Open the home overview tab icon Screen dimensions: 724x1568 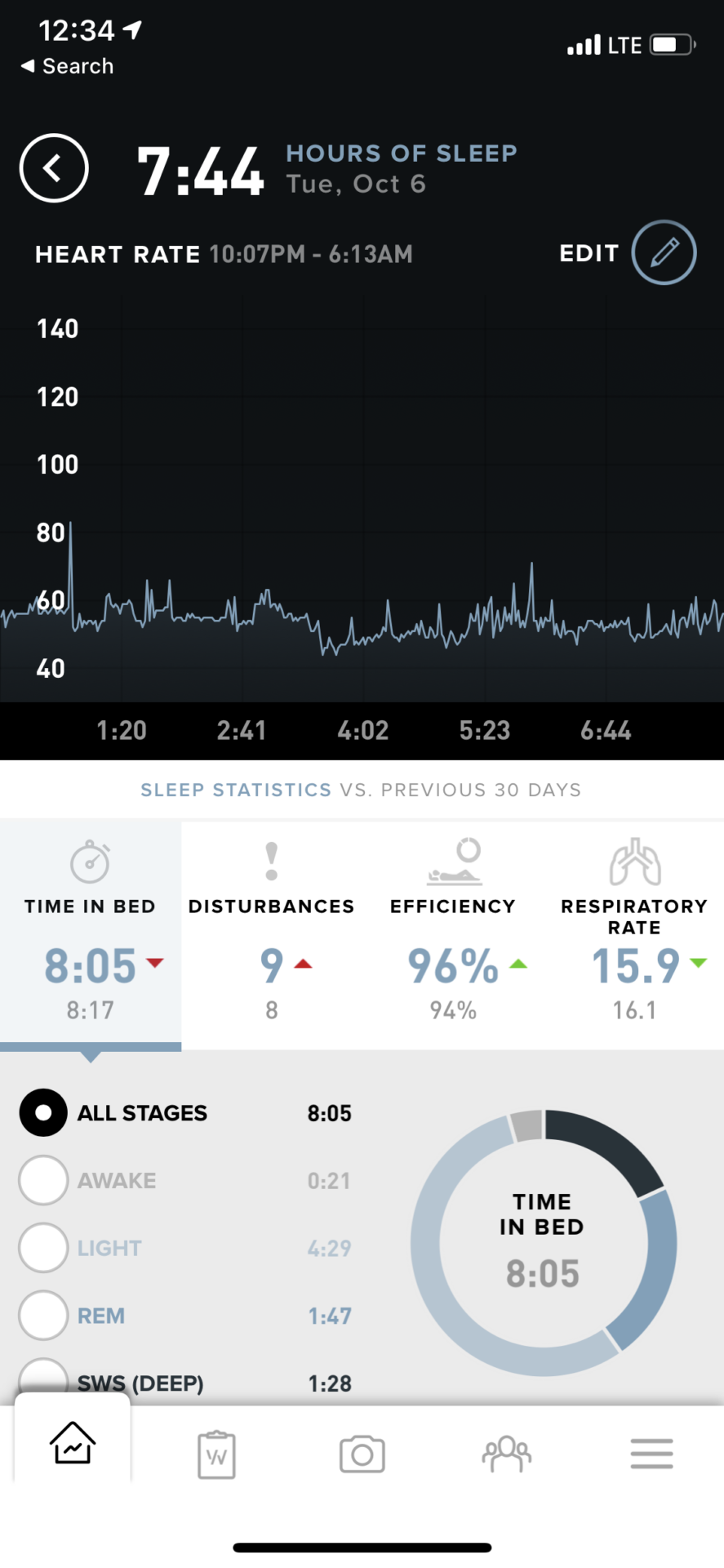point(73,1444)
